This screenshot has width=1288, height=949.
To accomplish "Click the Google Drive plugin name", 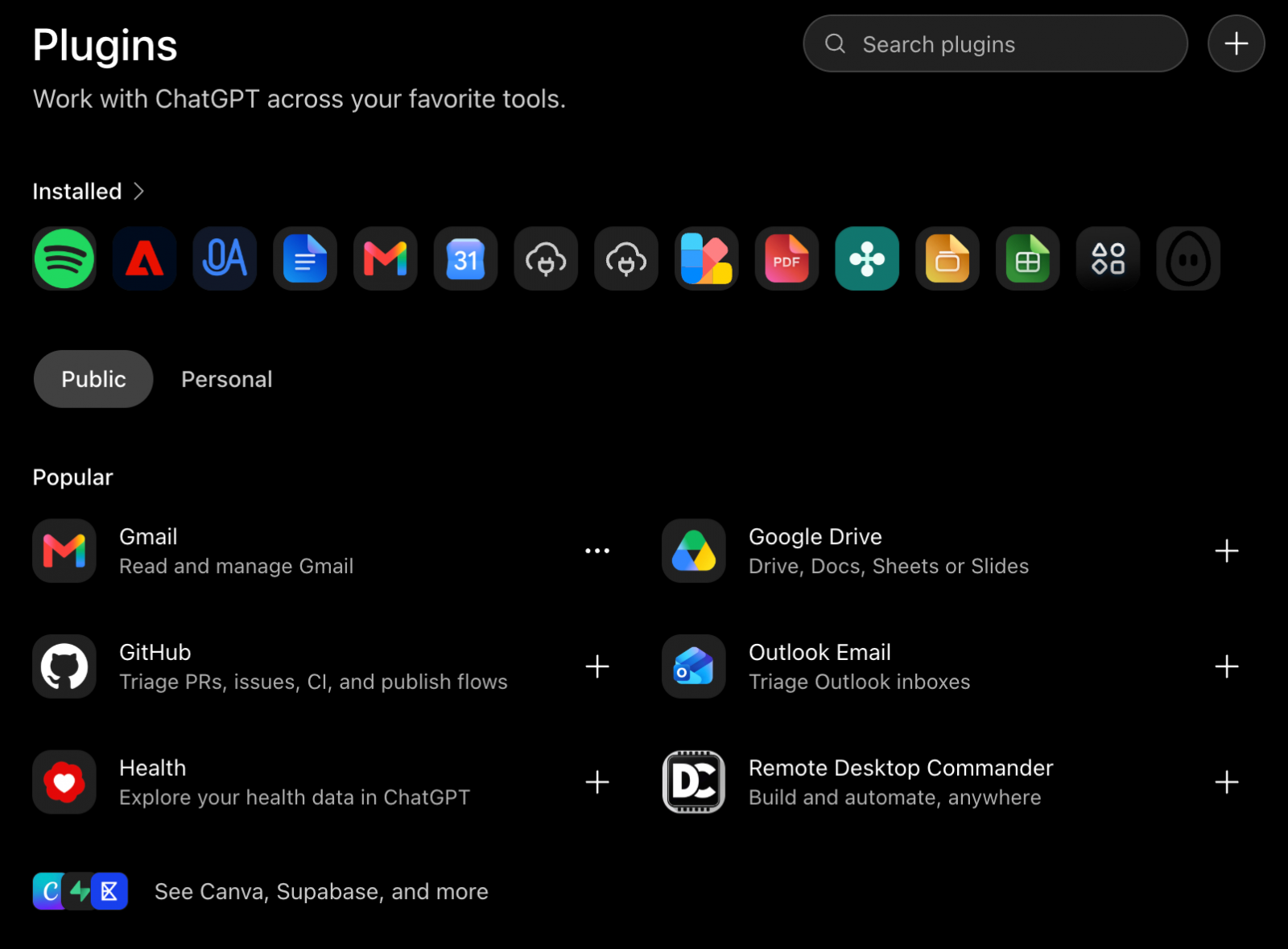I will tap(815, 536).
